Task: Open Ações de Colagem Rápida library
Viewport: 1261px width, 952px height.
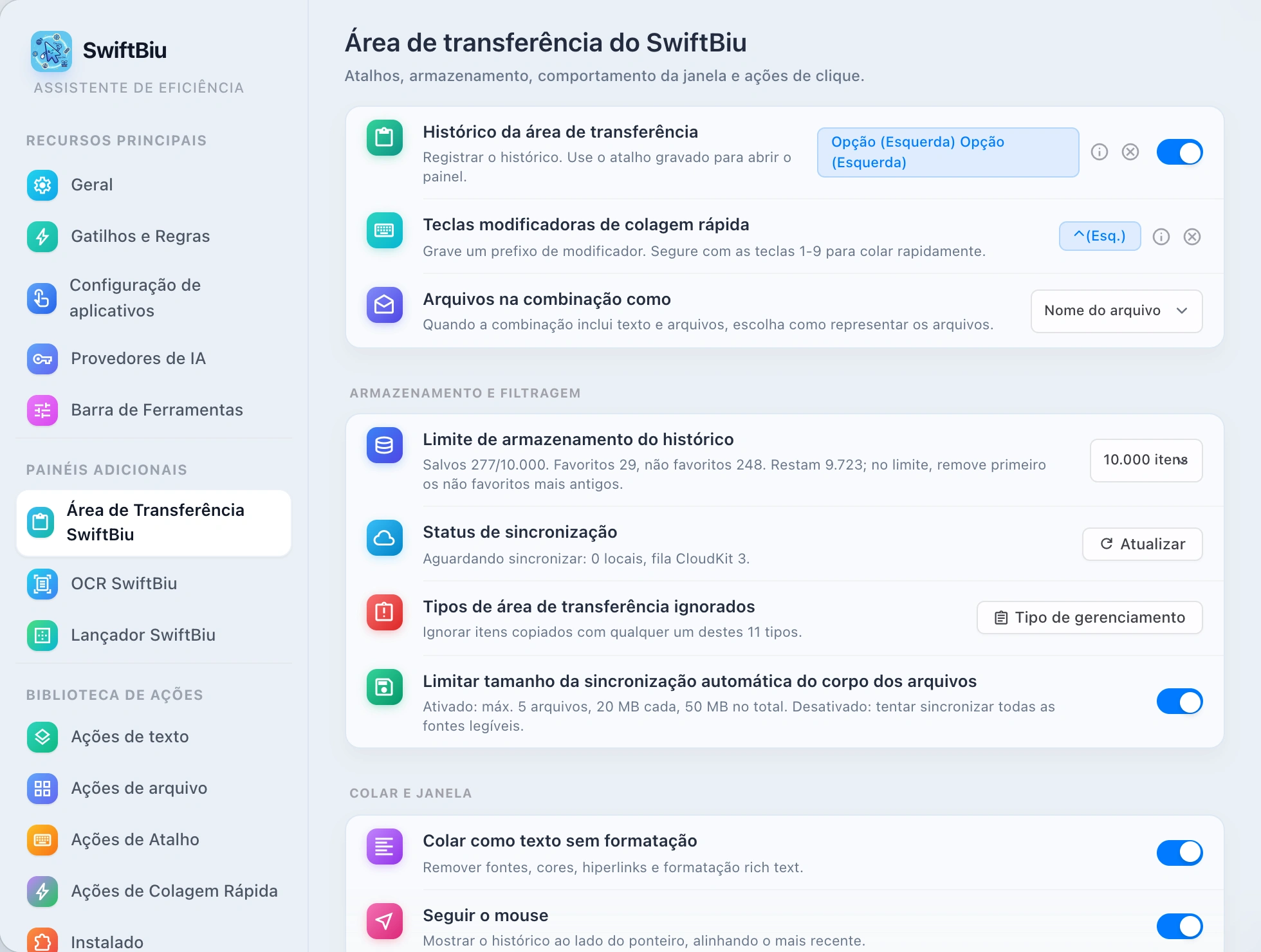Action: coord(154,892)
